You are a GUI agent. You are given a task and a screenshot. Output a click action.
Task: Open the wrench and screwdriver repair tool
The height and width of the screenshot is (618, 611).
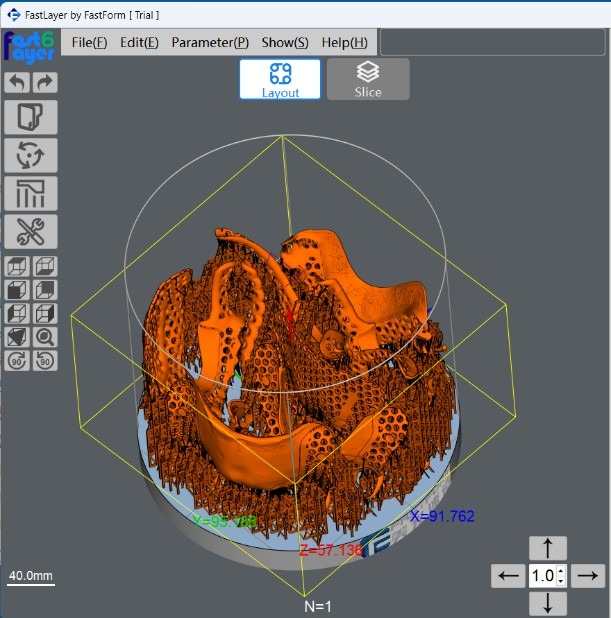click(x=31, y=232)
